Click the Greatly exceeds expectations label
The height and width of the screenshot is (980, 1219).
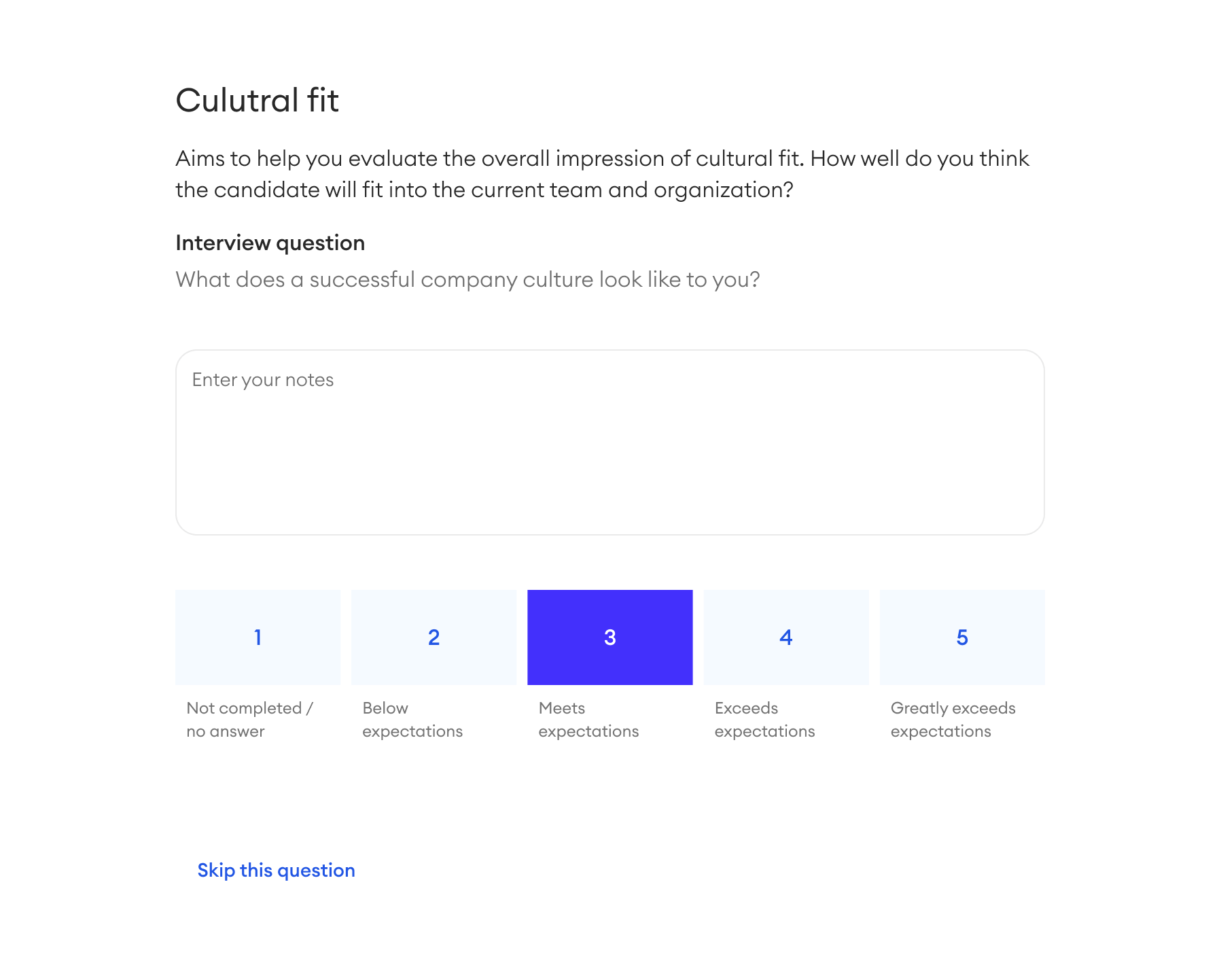[x=953, y=719]
